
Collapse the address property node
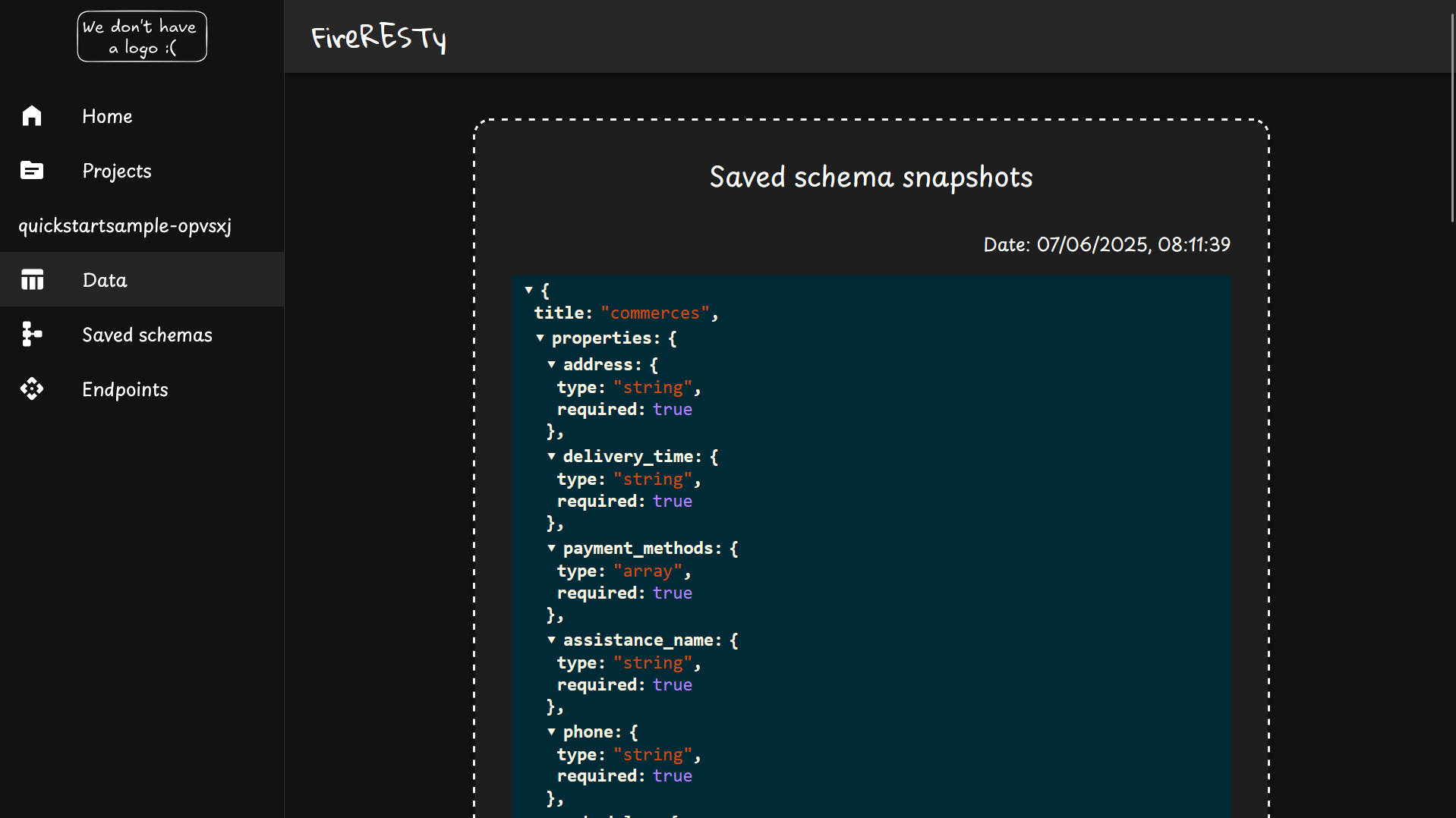pos(552,365)
